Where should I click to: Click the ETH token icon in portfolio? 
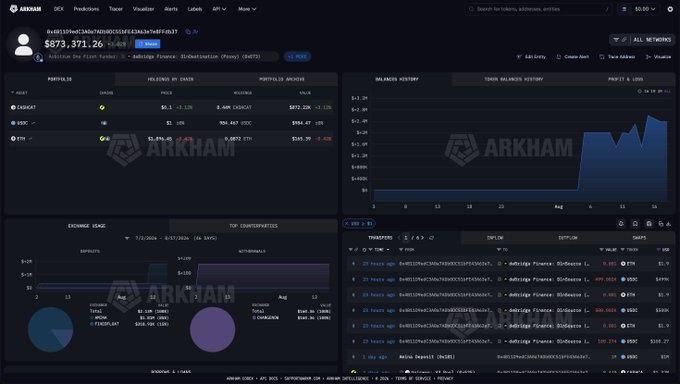(13, 138)
